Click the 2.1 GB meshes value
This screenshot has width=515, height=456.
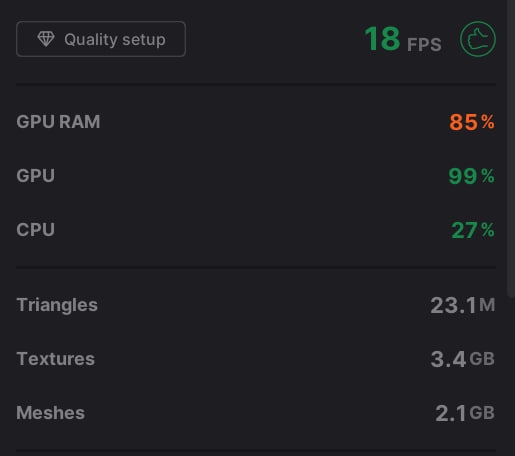pyautogui.click(x=465, y=413)
